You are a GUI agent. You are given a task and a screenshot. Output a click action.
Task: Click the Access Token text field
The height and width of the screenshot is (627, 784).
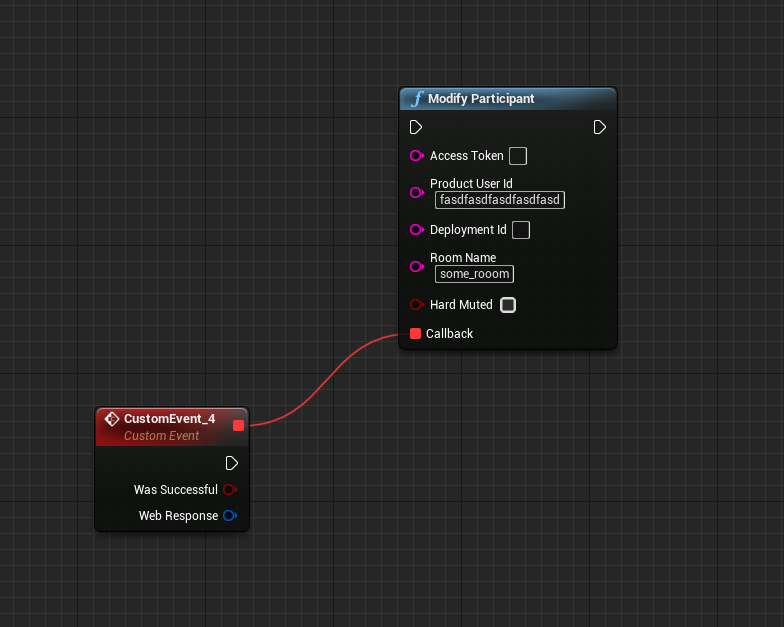click(x=518, y=156)
